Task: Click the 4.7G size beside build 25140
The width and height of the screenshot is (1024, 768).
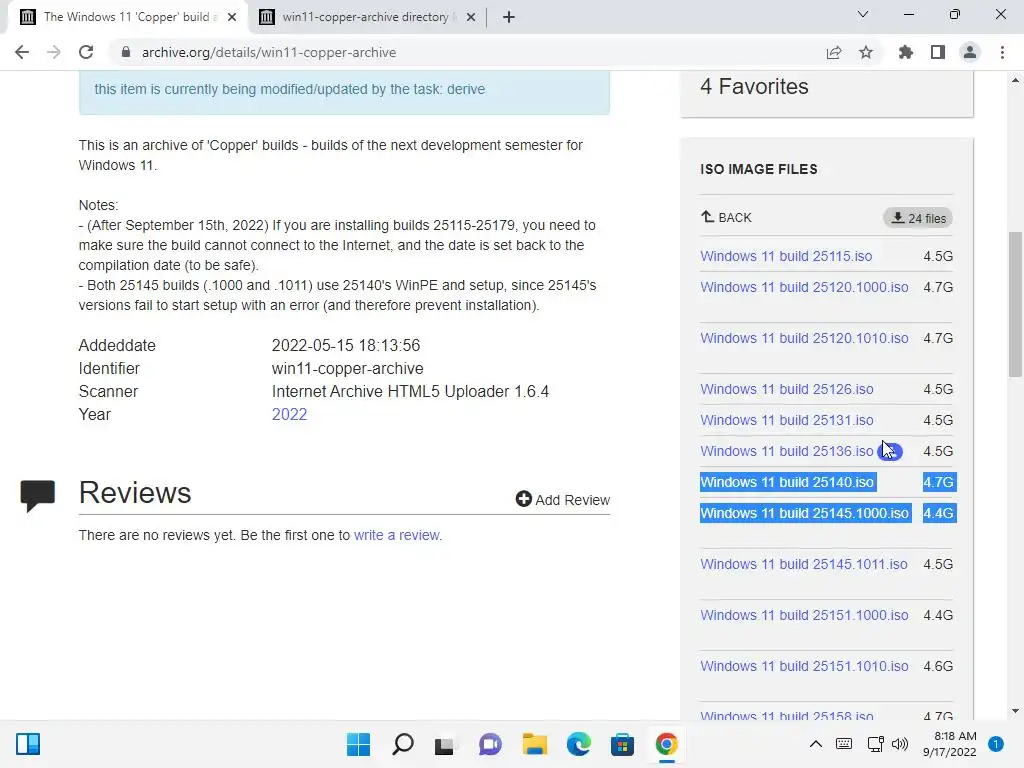Action: point(938,482)
